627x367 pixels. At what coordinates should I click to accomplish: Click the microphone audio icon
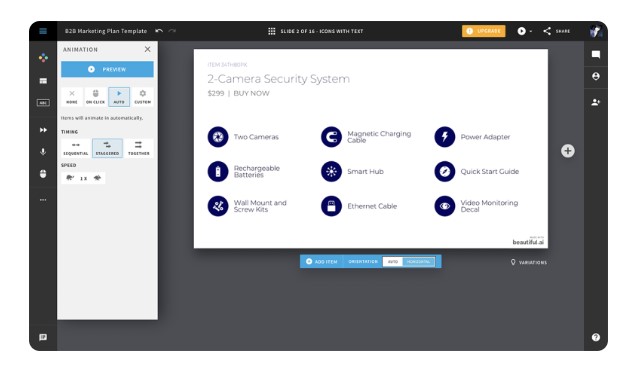point(43,152)
